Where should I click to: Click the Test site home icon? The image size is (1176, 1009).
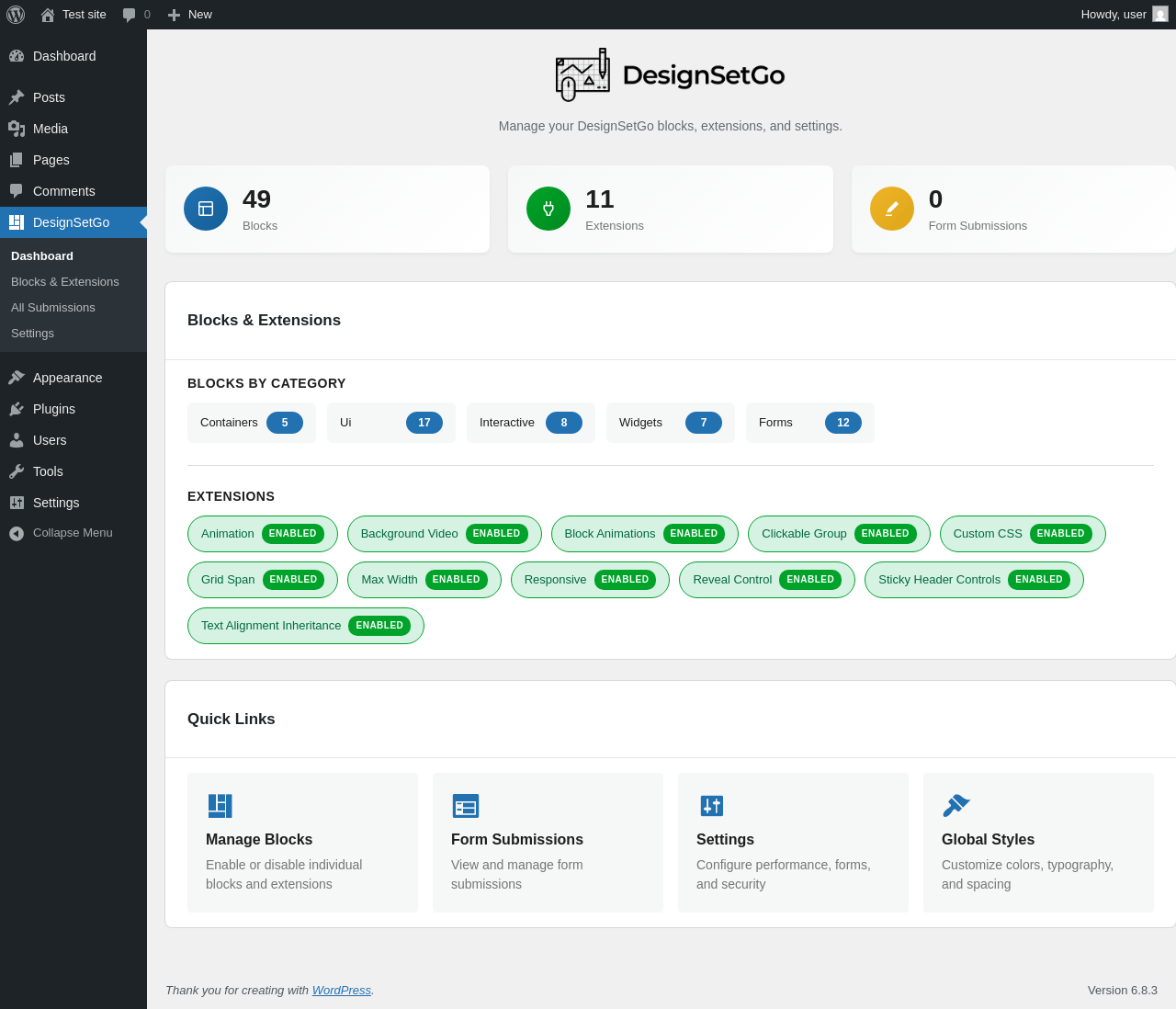(x=48, y=15)
